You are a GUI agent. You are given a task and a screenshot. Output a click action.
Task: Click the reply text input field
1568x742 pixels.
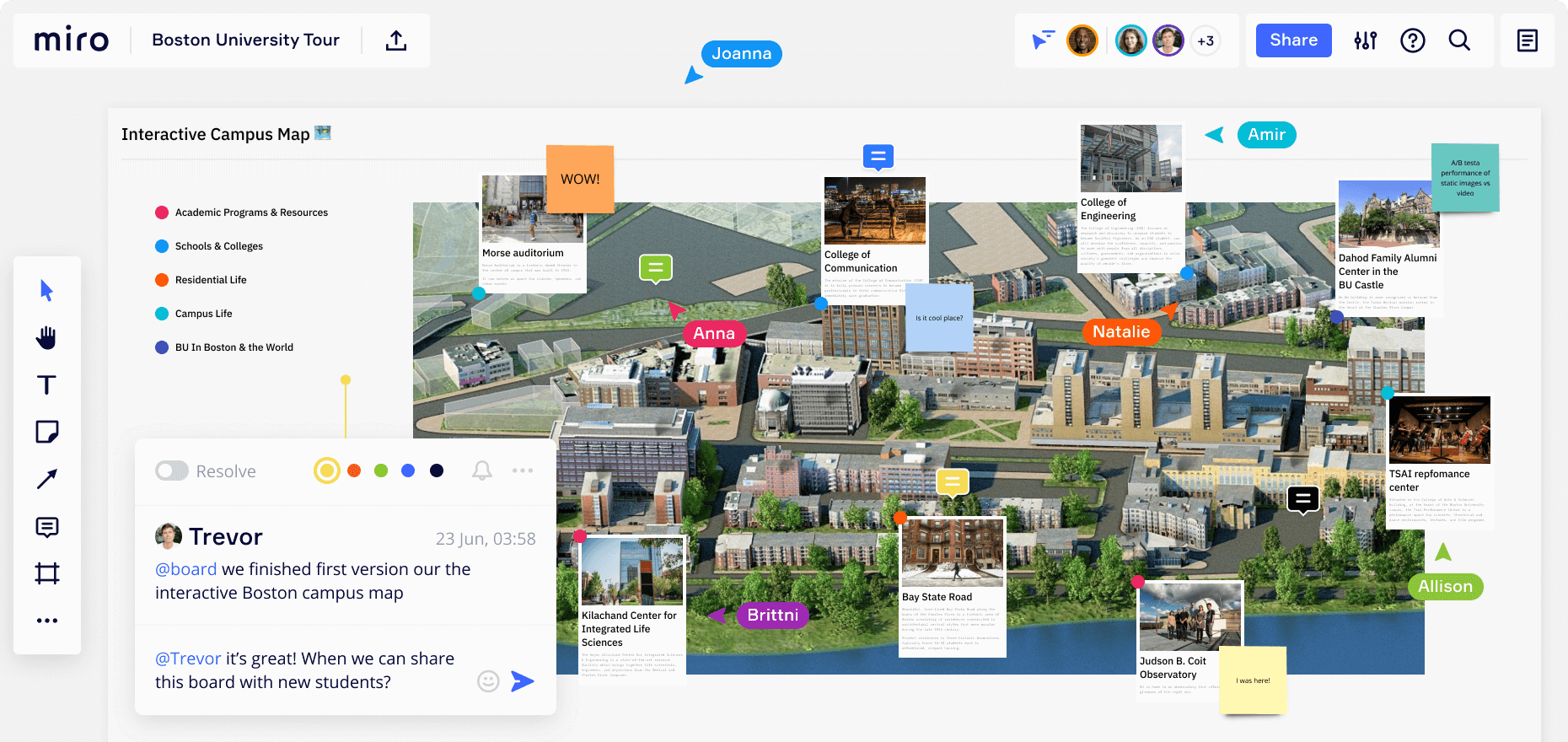[305, 670]
